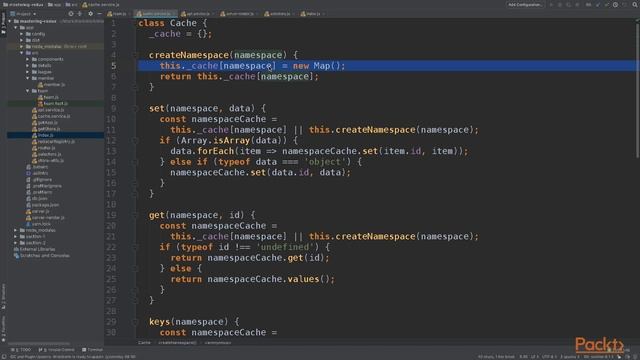Open api.service.js in the project tree

[48, 110]
